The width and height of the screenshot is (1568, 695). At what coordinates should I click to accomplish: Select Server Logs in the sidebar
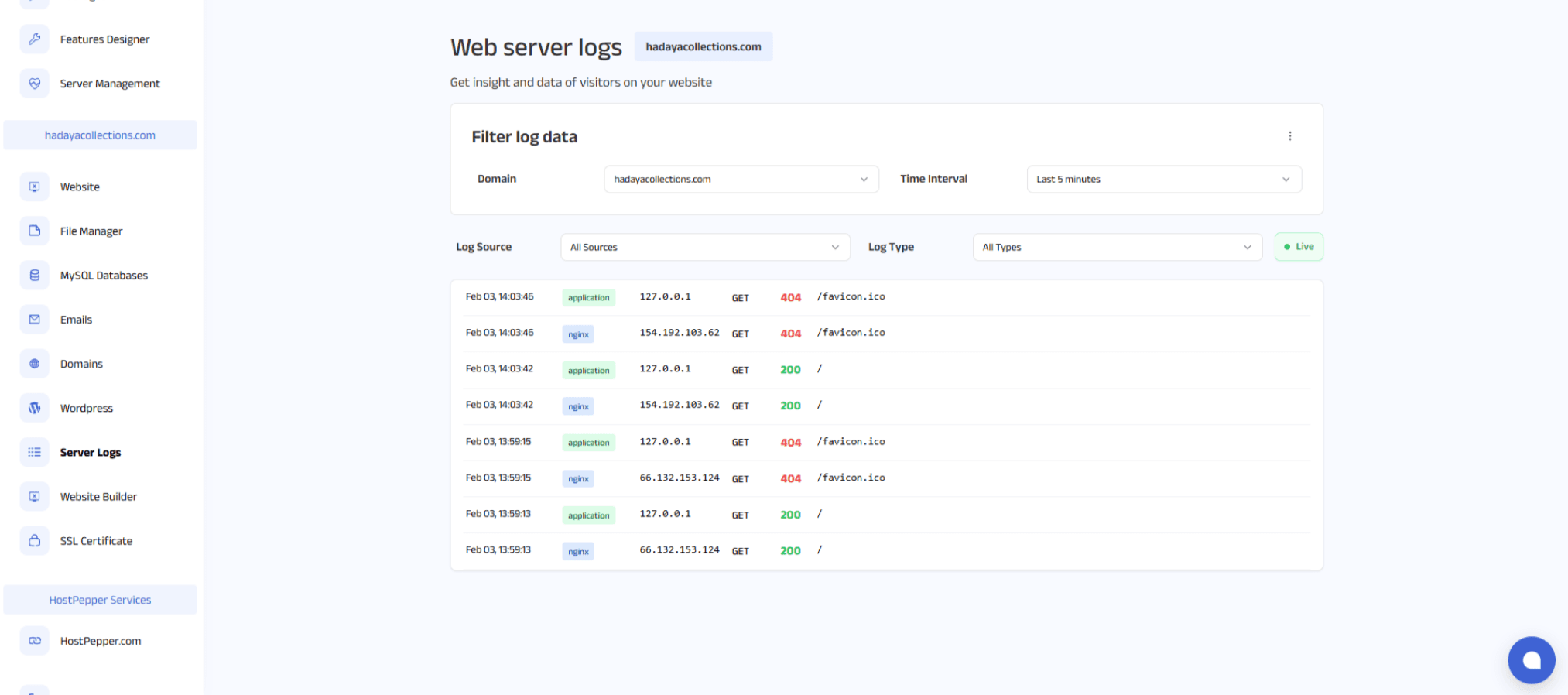(x=91, y=453)
